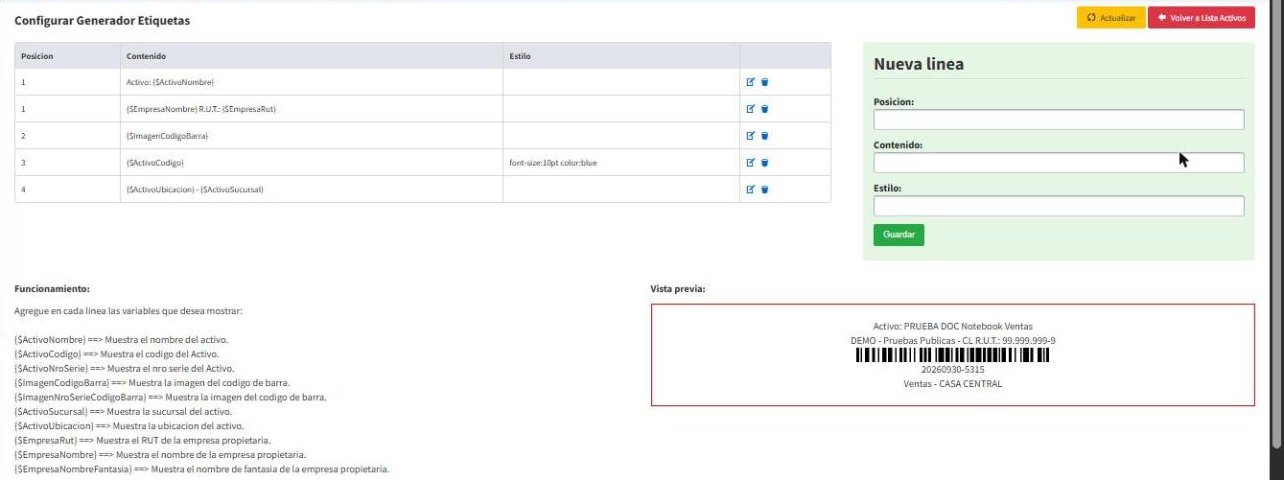Image resolution: width=1284 pixels, height=480 pixels.
Task: Delete the 'Activo: {$ActivoNombre}' row
Action: (x=765, y=82)
